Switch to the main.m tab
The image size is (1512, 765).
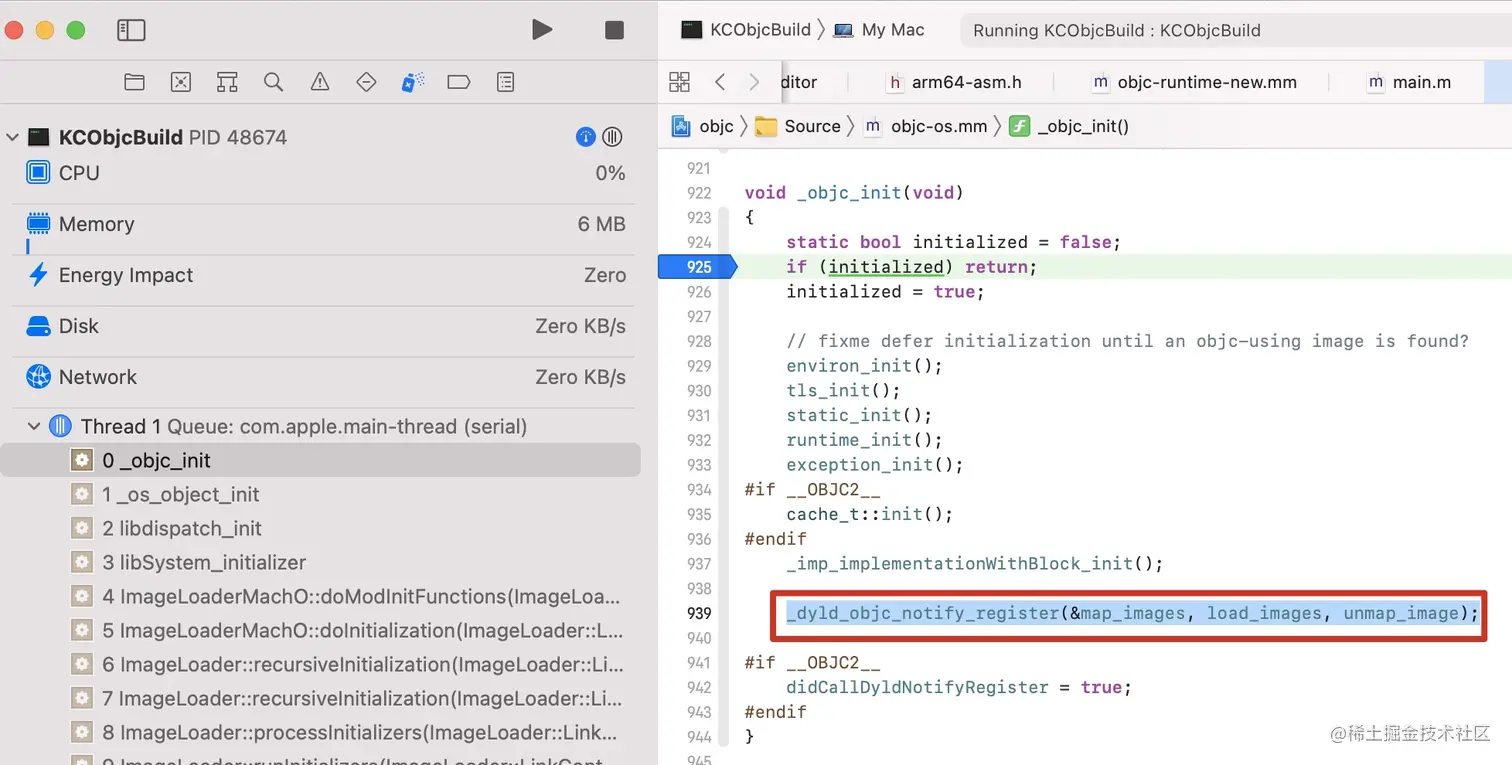[1419, 82]
